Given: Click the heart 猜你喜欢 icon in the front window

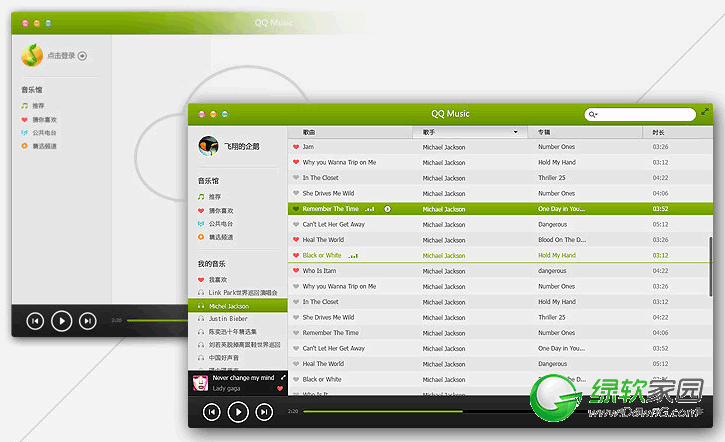Looking at the screenshot, I should point(201,210).
